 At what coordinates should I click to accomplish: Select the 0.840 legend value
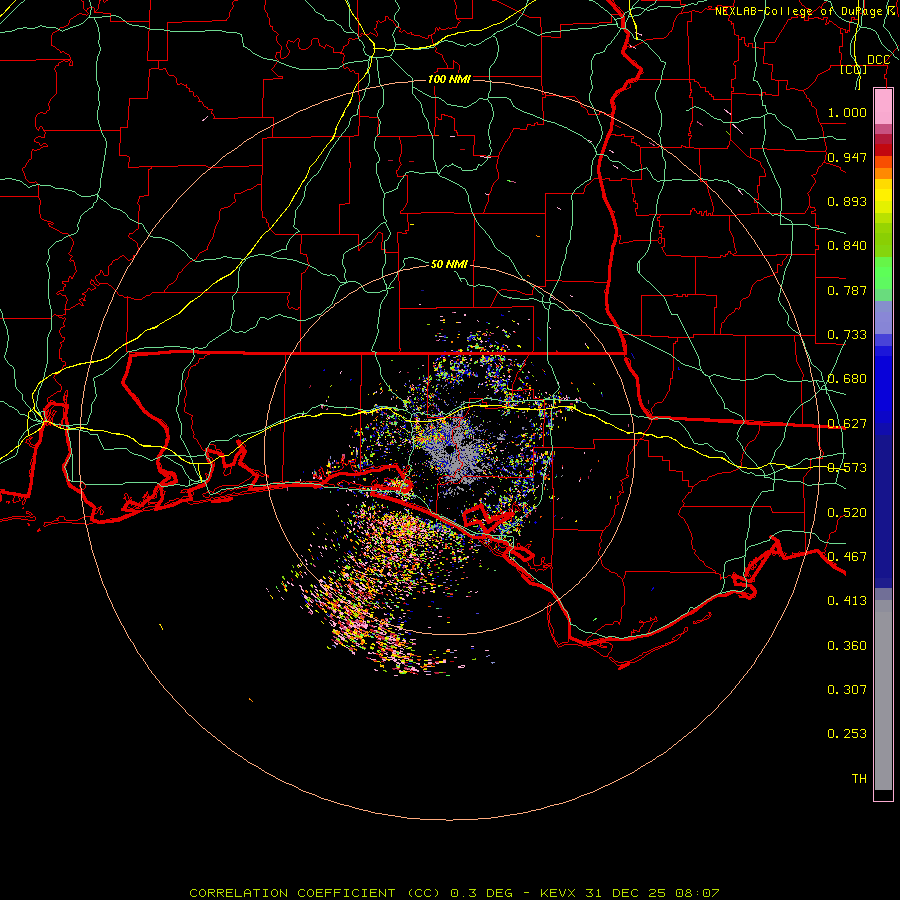[847, 246]
